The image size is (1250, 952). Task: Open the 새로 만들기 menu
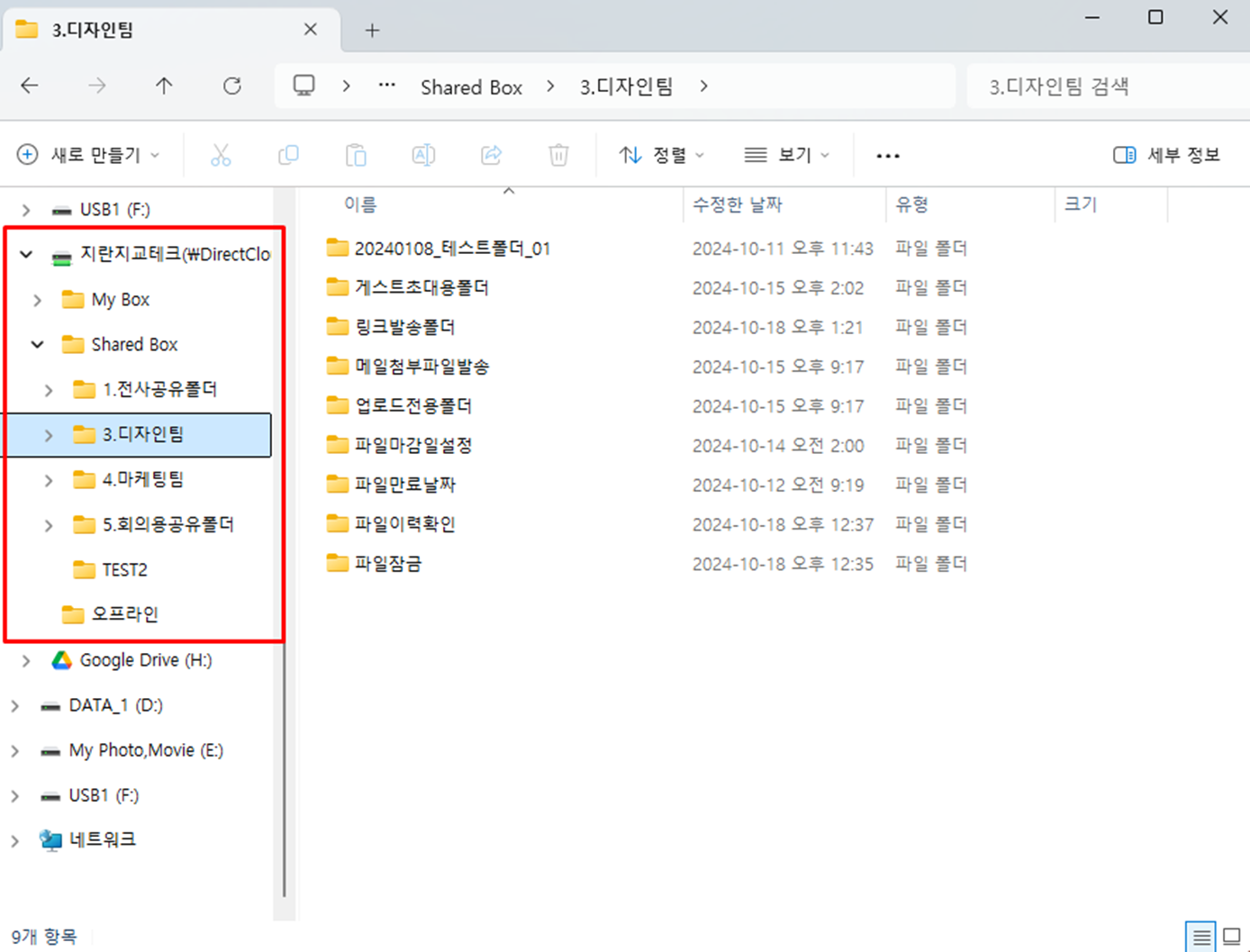click(88, 155)
